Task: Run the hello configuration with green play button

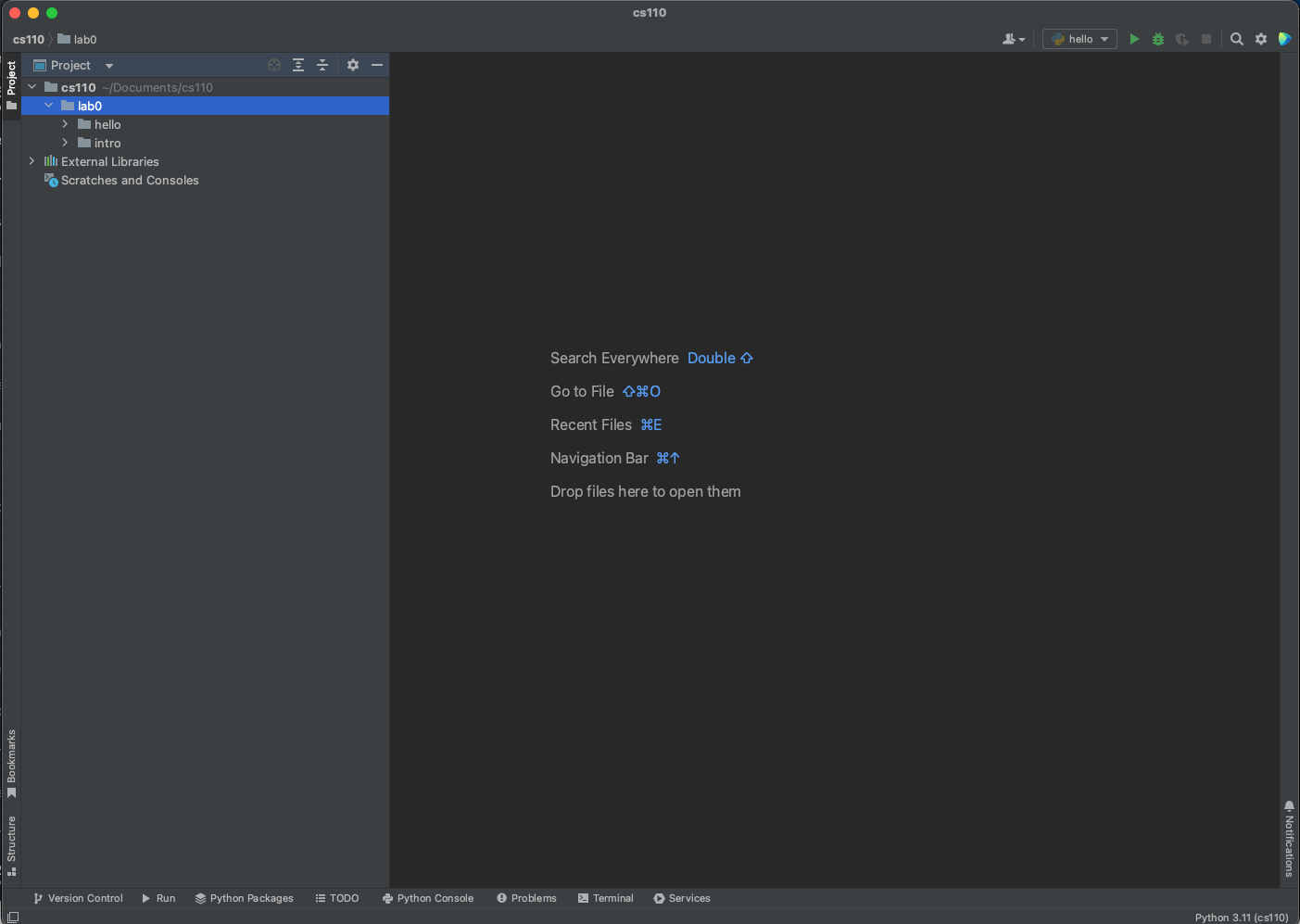Action: coord(1134,39)
